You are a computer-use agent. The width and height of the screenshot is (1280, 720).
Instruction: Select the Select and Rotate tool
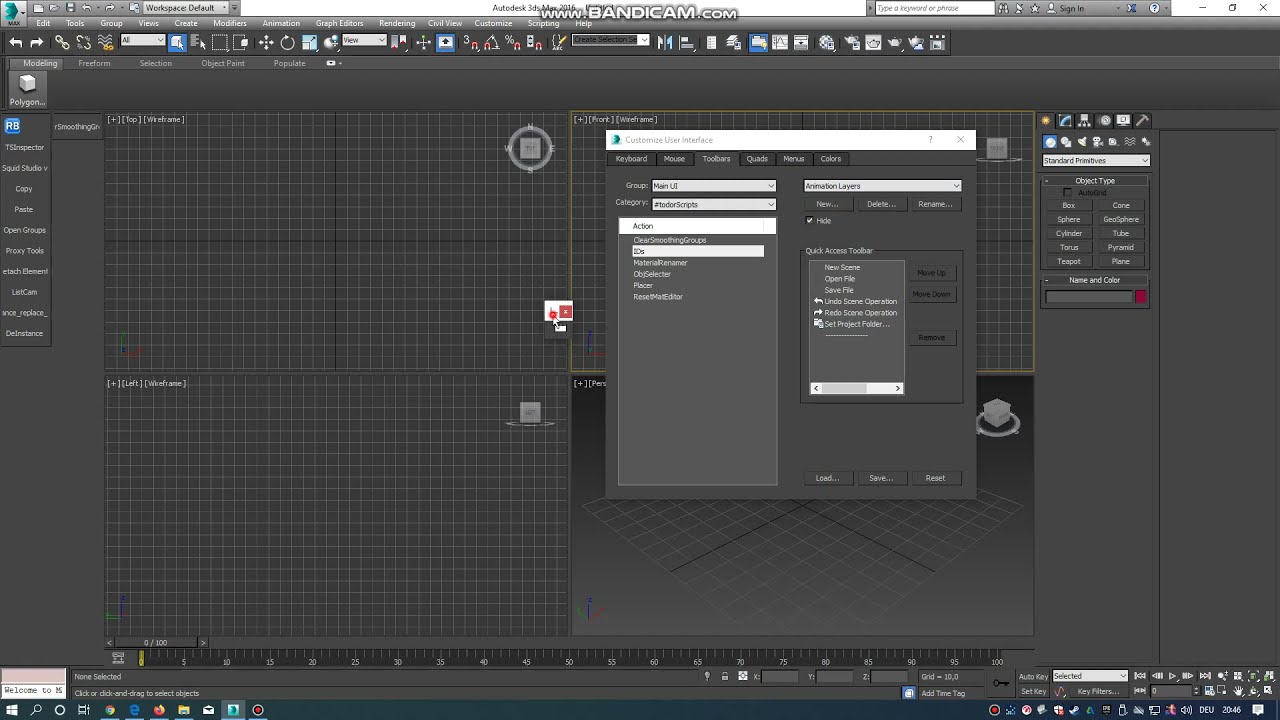coord(288,42)
